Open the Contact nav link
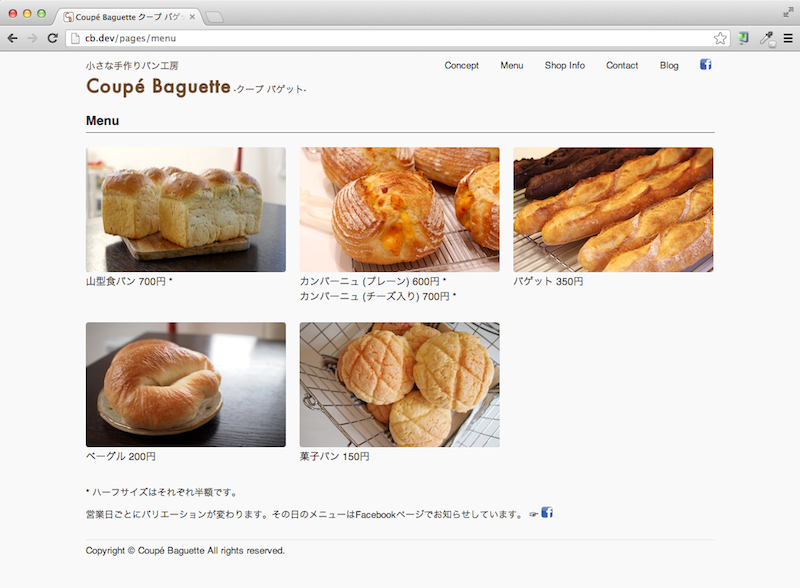The width and height of the screenshot is (800, 588). (x=622, y=65)
